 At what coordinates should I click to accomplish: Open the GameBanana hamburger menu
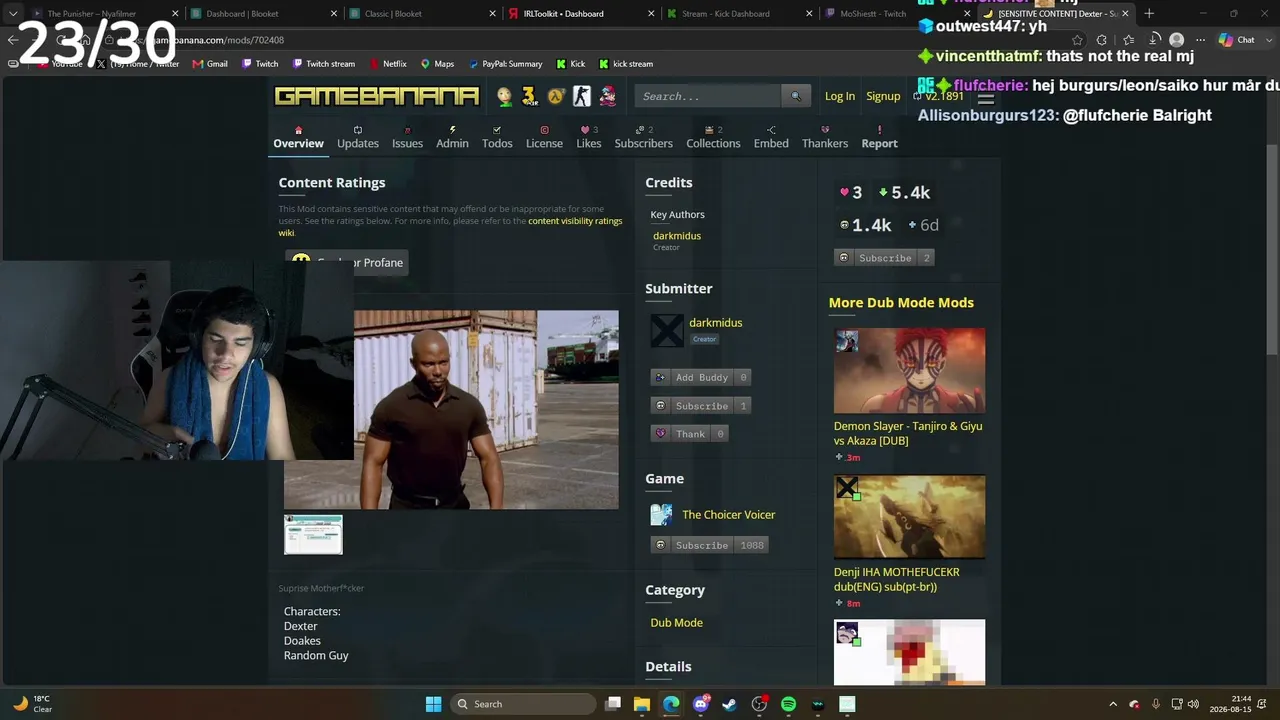click(986, 98)
